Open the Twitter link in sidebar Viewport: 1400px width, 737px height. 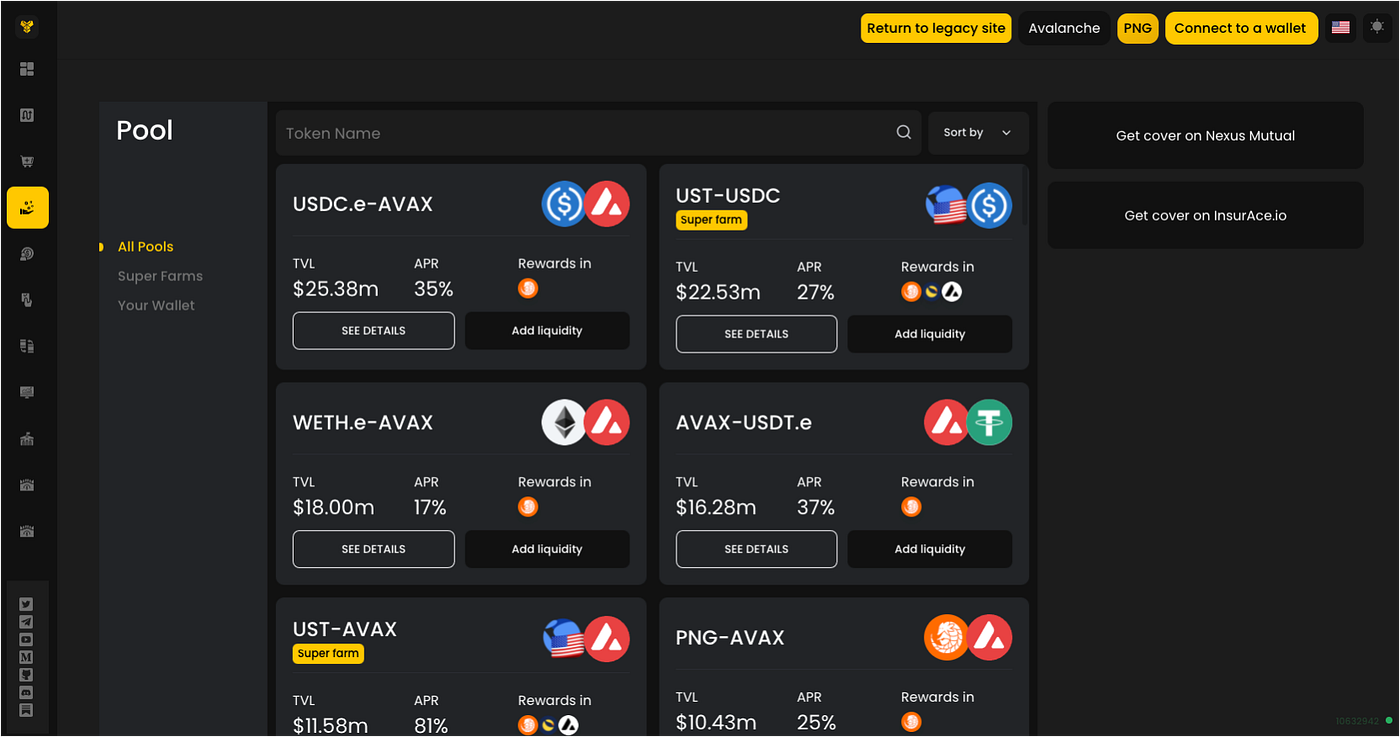(27, 604)
